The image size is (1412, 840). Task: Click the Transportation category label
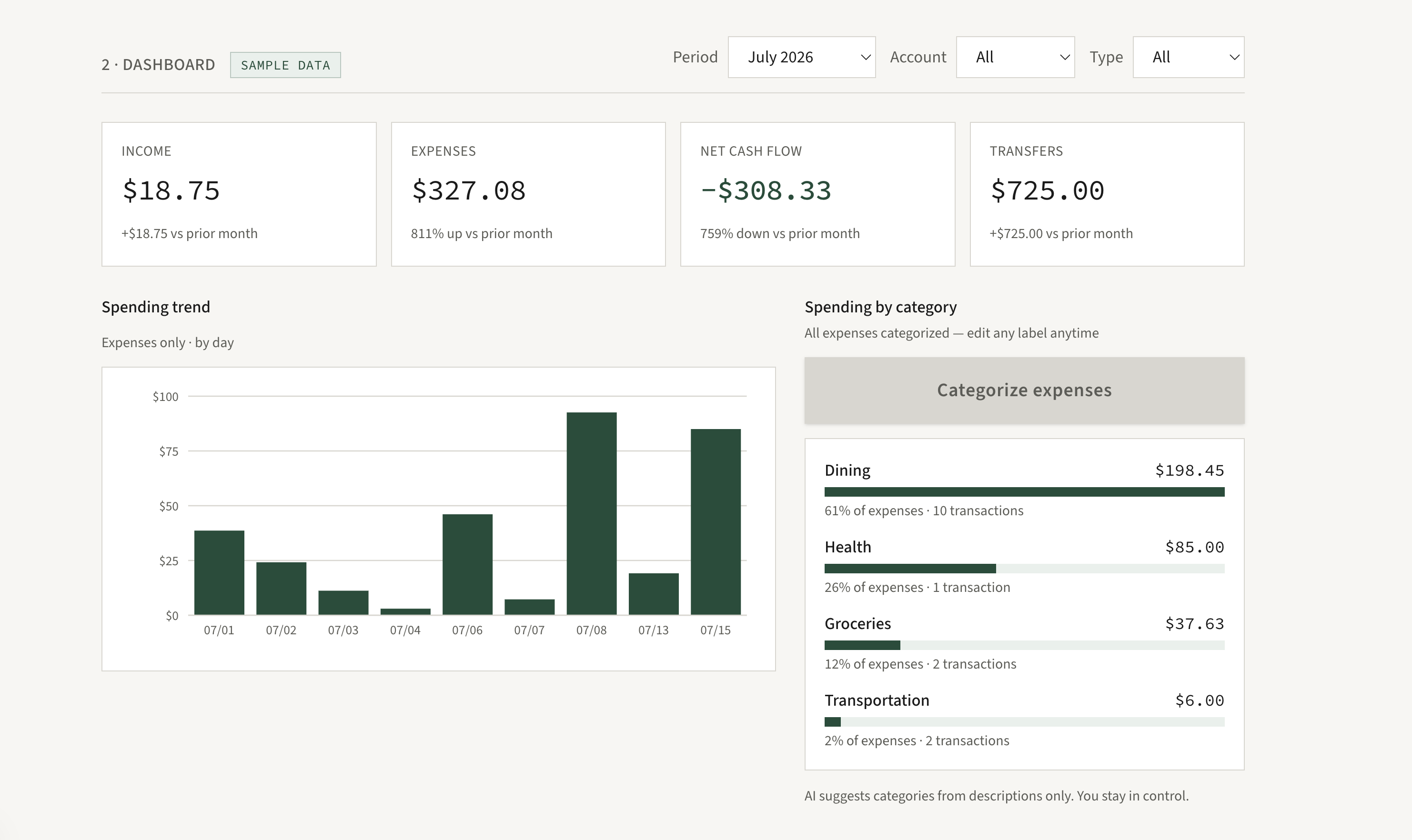877,700
